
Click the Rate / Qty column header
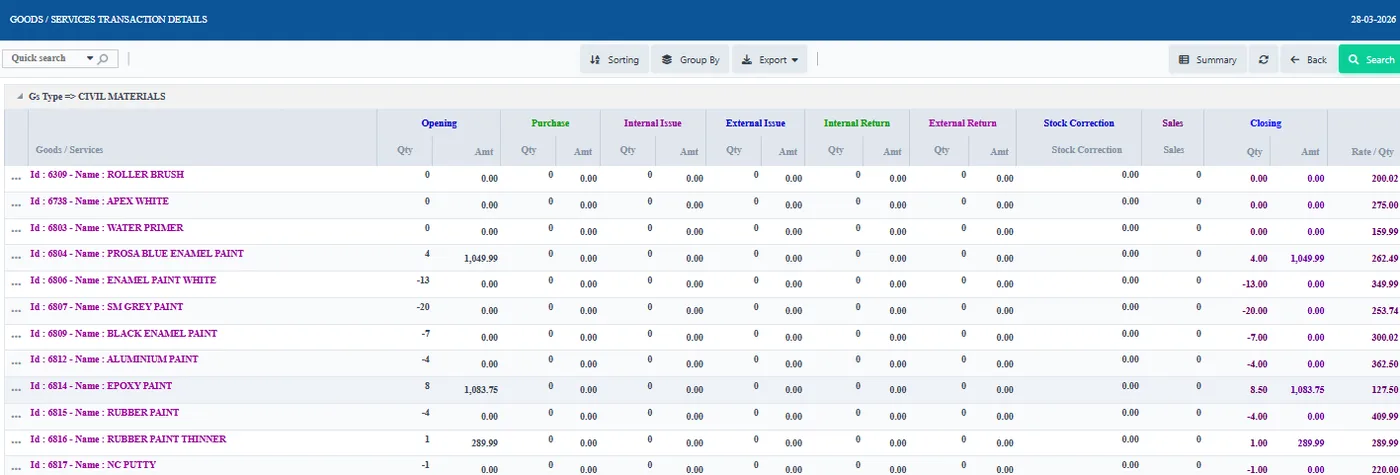1373,152
